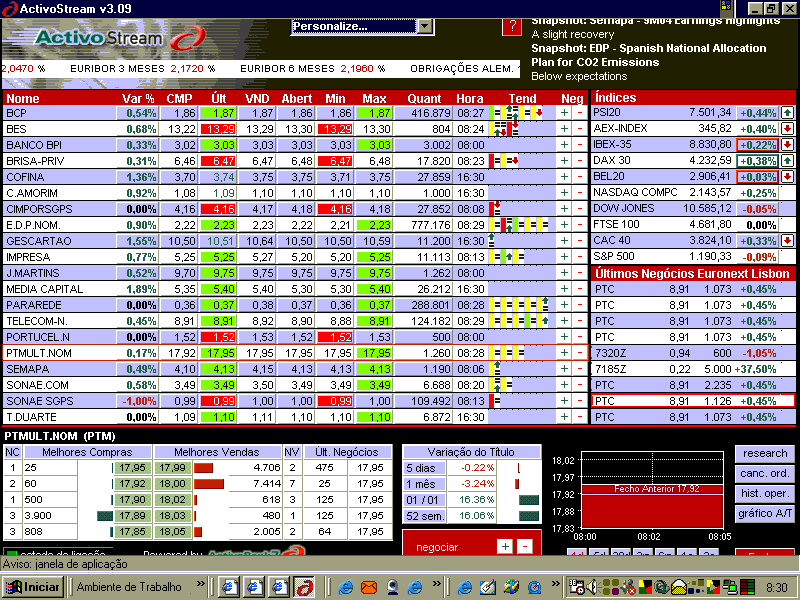This screenshot has height=600, width=800.
Task: Sort by the Quant column header
Action: 424,98
